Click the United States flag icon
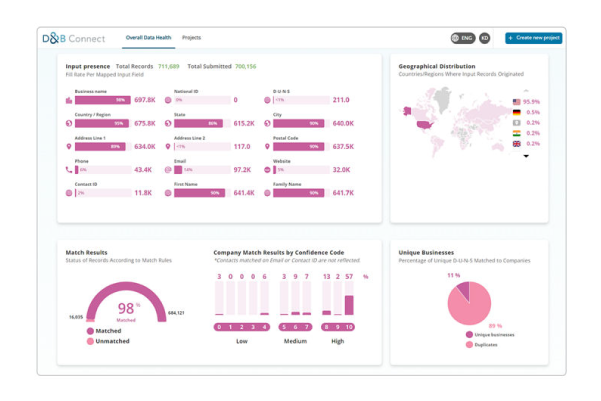The height and width of the screenshot is (401, 601). pos(516,102)
